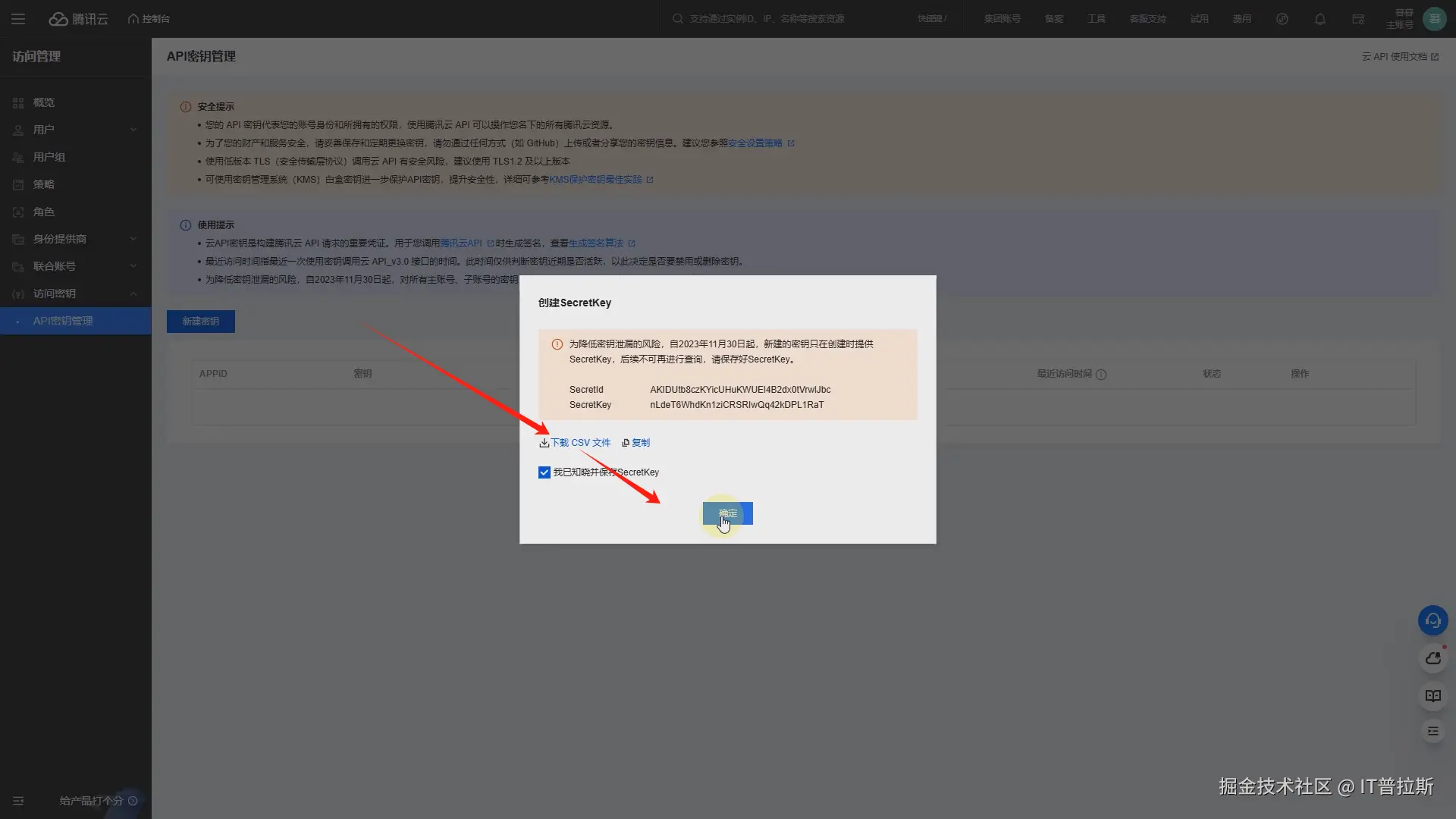
Task: Click the download CSV file icon
Action: click(544, 443)
